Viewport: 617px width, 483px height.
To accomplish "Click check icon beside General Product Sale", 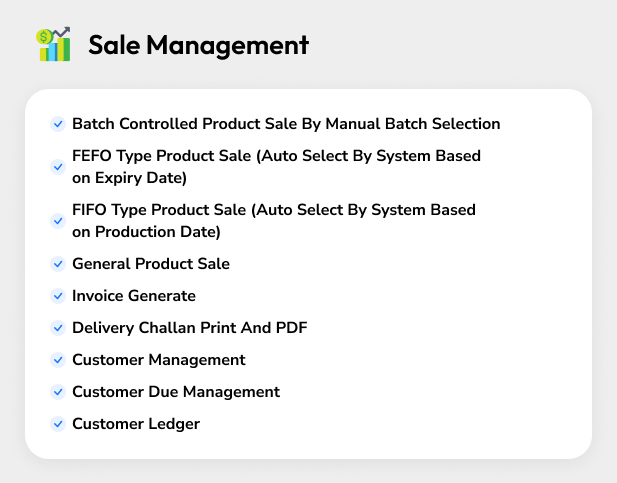I will coord(58,264).
